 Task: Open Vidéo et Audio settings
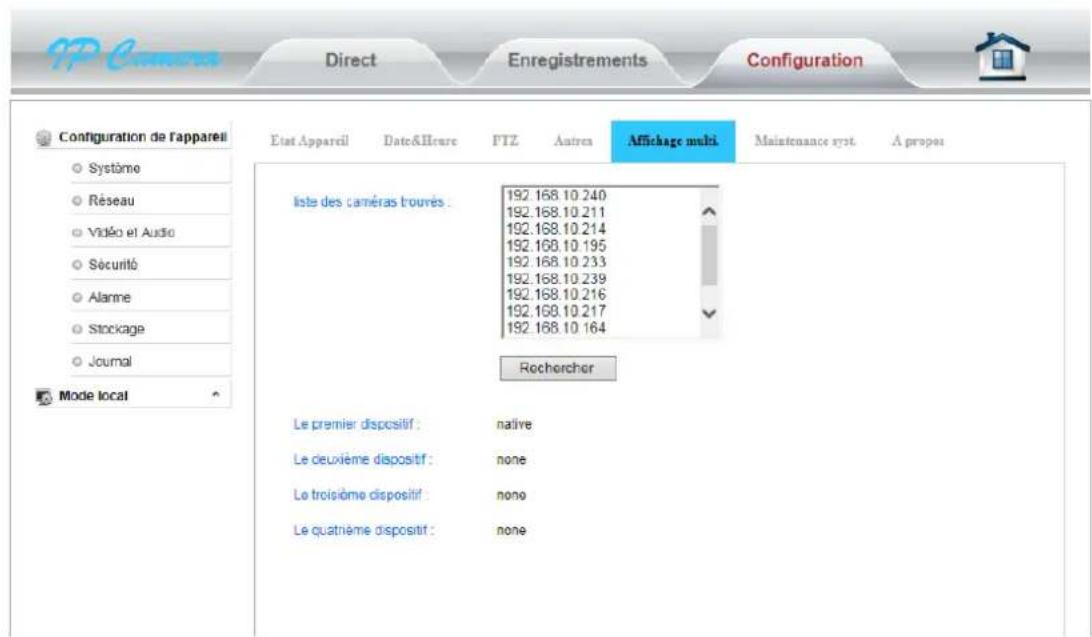tap(131, 233)
